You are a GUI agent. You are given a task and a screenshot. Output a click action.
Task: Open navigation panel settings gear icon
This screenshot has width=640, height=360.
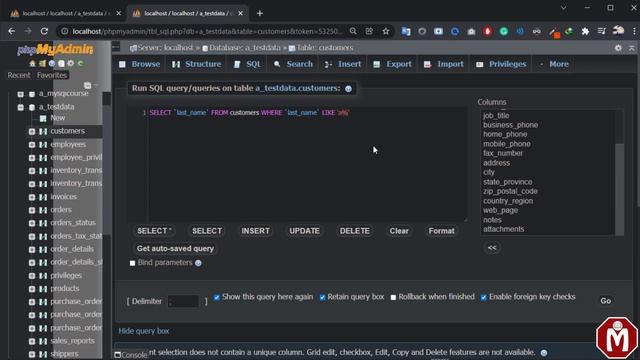tap(71, 63)
